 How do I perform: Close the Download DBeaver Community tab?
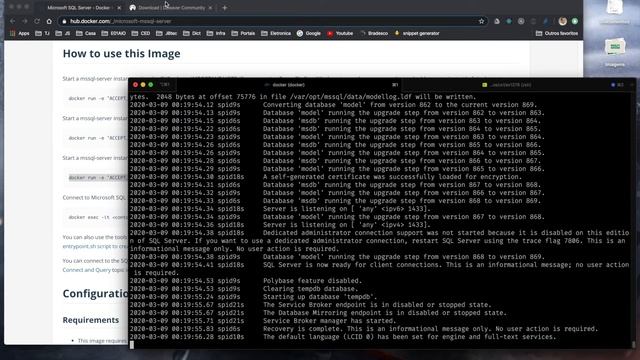(x=210, y=8)
